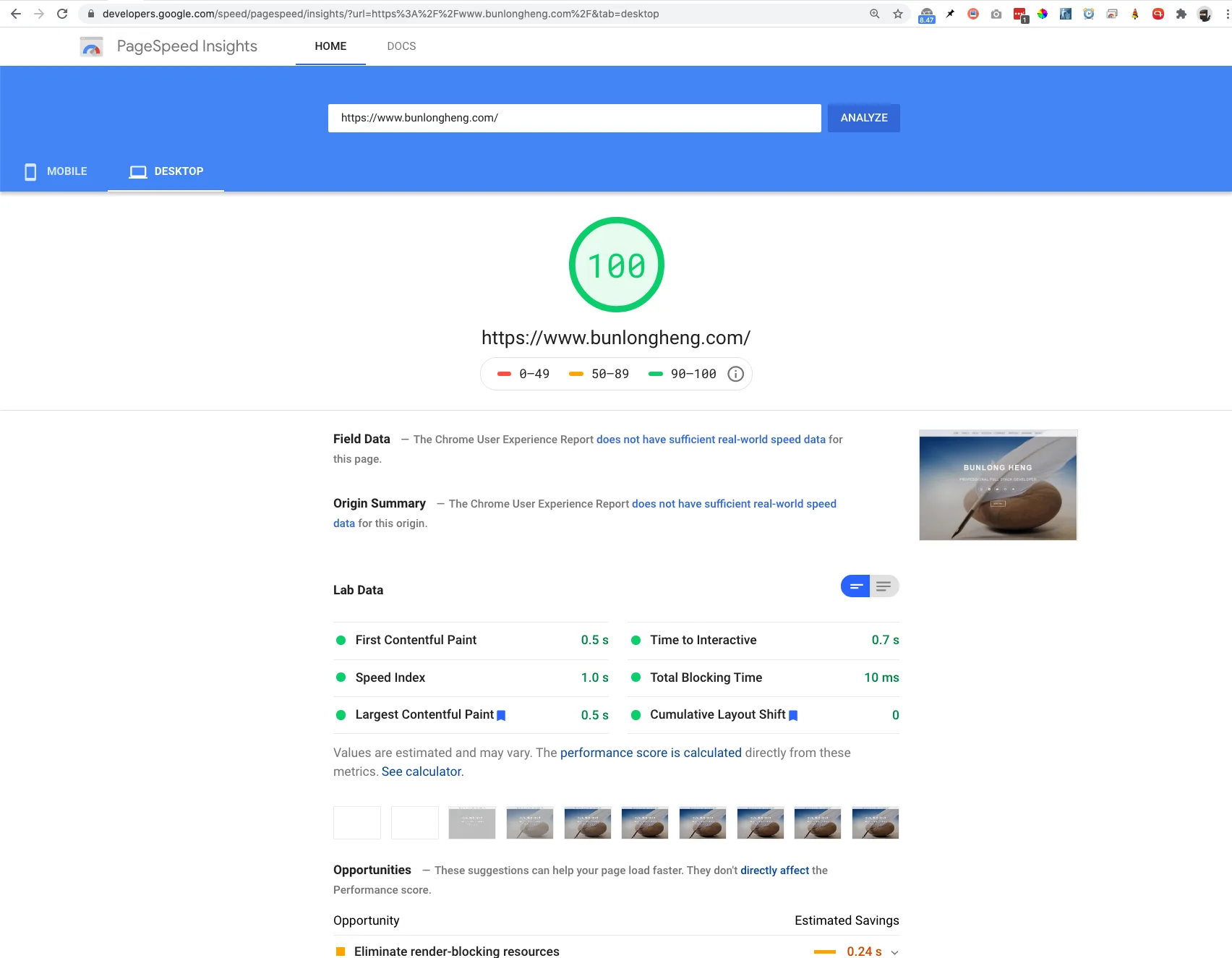Select the MOBILE analysis tab
Image resolution: width=1232 pixels, height=958 pixels.
pyautogui.click(x=54, y=171)
